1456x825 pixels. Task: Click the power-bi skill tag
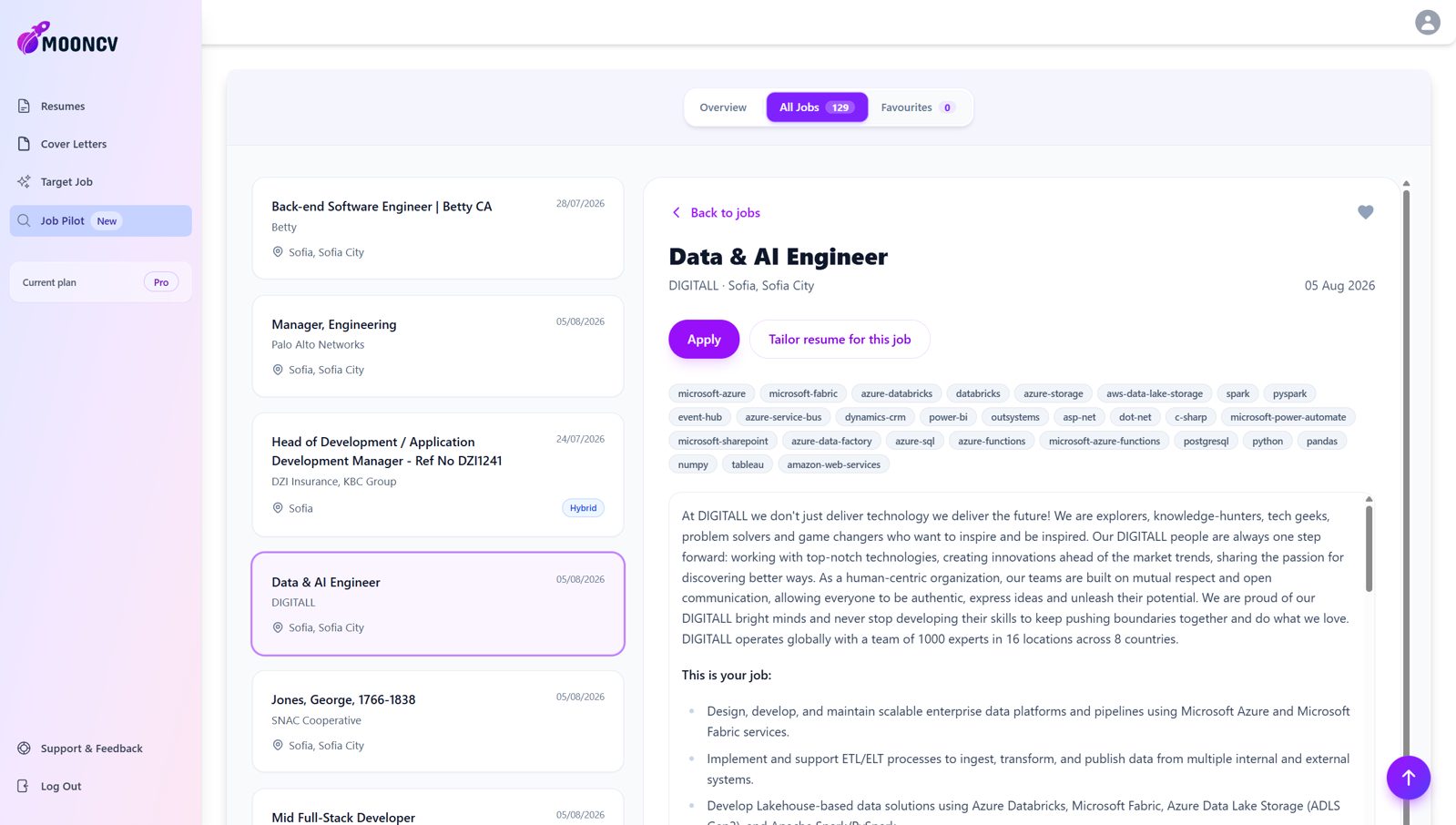[948, 417]
